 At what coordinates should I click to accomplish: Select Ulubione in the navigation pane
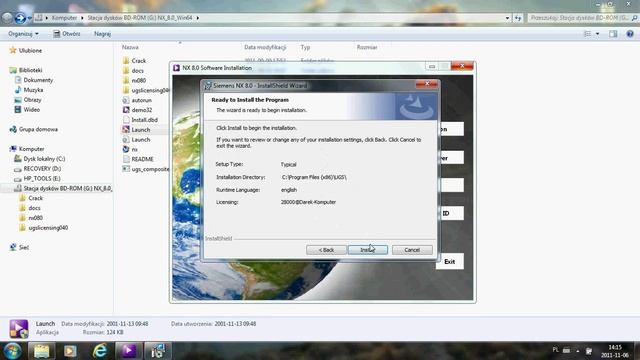[x=30, y=51]
